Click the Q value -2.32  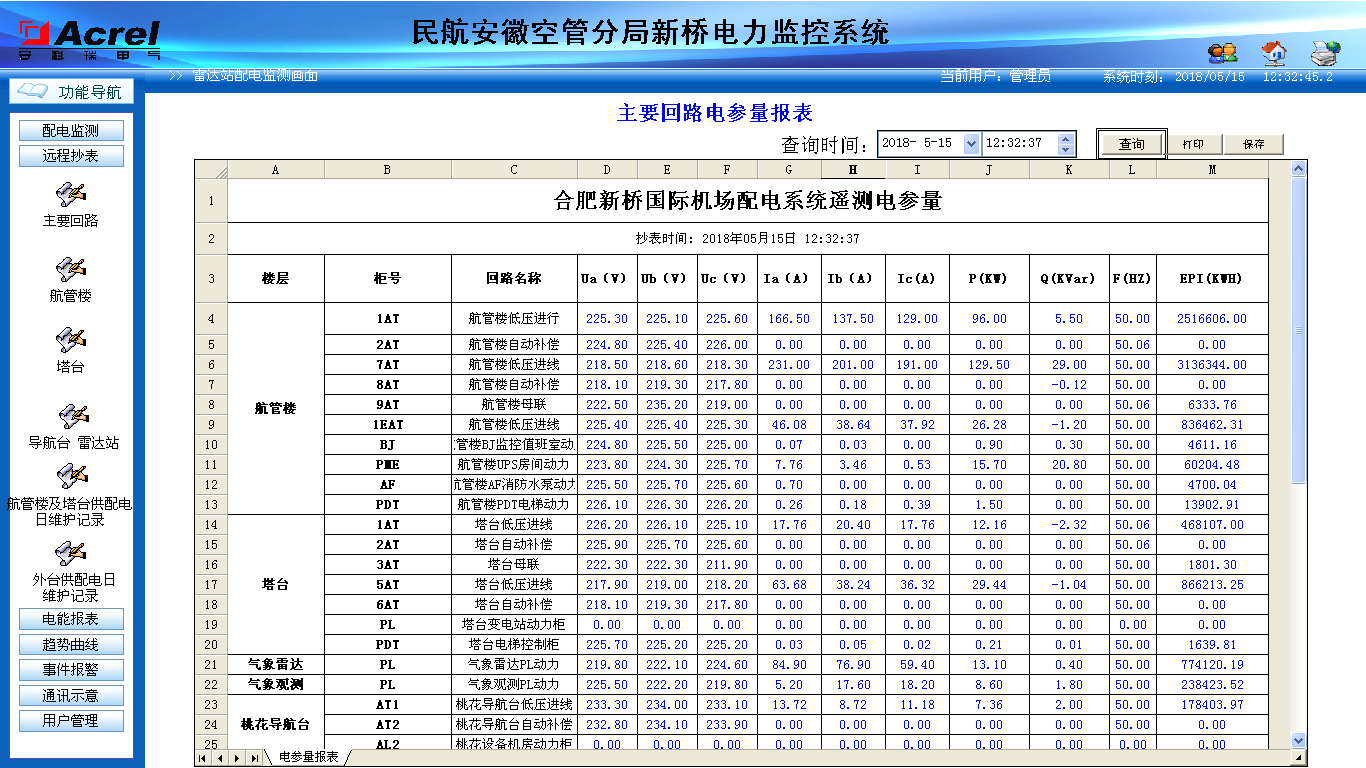pos(1069,524)
